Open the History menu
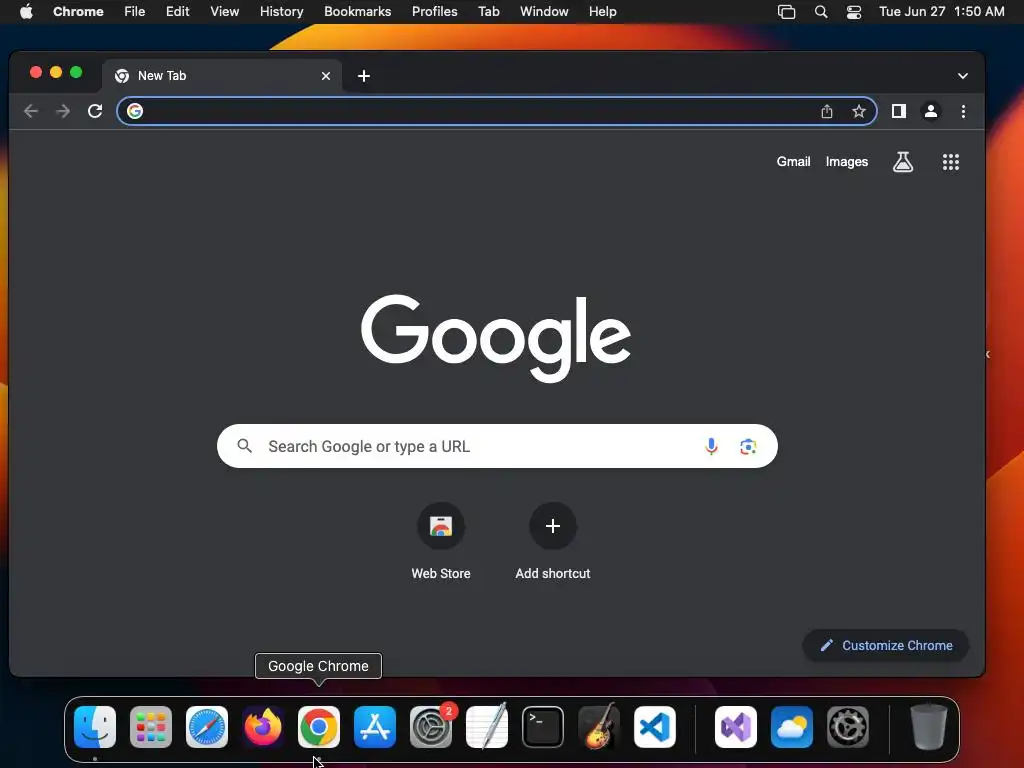 (x=281, y=12)
